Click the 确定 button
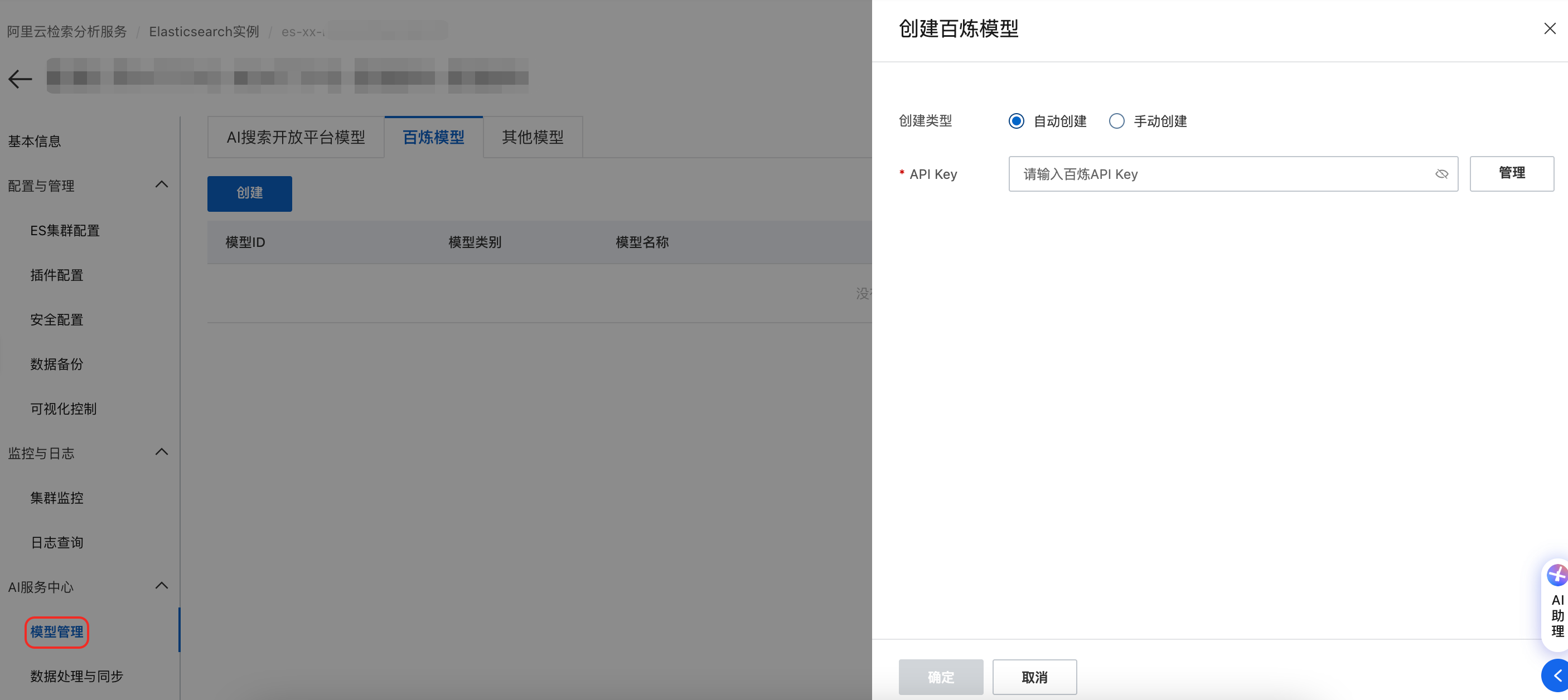 [x=941, y=677]
